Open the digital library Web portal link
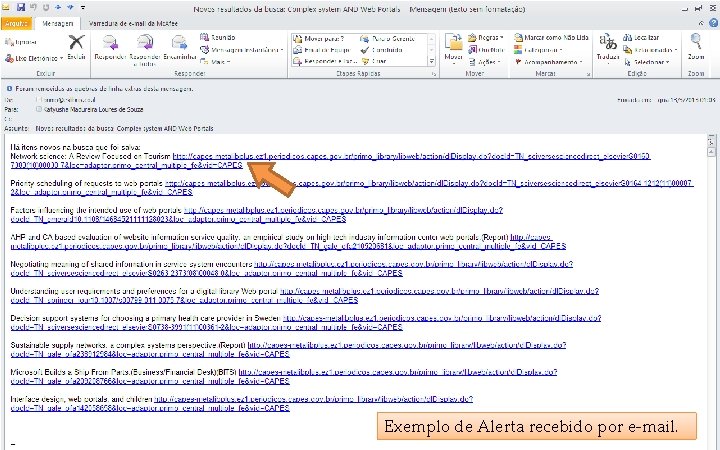The width and height of the screenshot is (720, 450). 439,291
